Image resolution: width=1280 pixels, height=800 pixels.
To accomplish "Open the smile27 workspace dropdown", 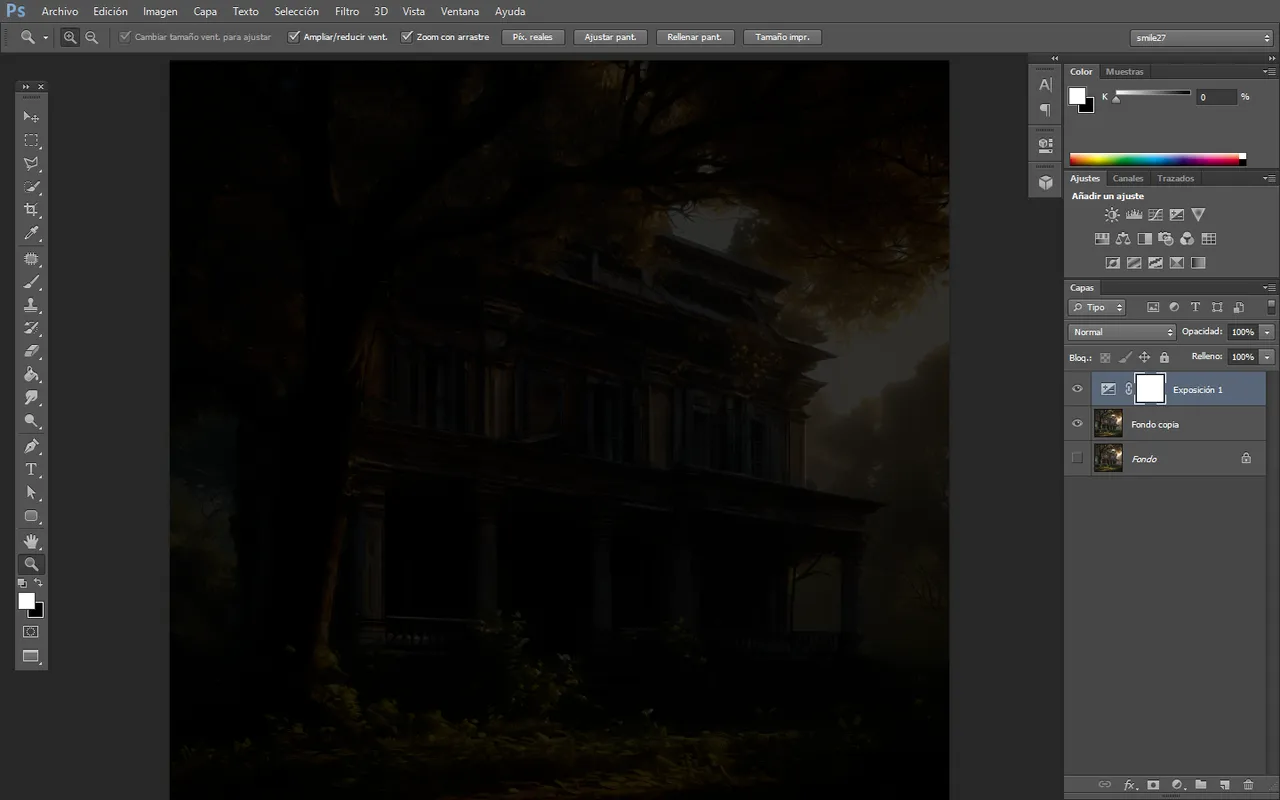I will pos(1201,37).
